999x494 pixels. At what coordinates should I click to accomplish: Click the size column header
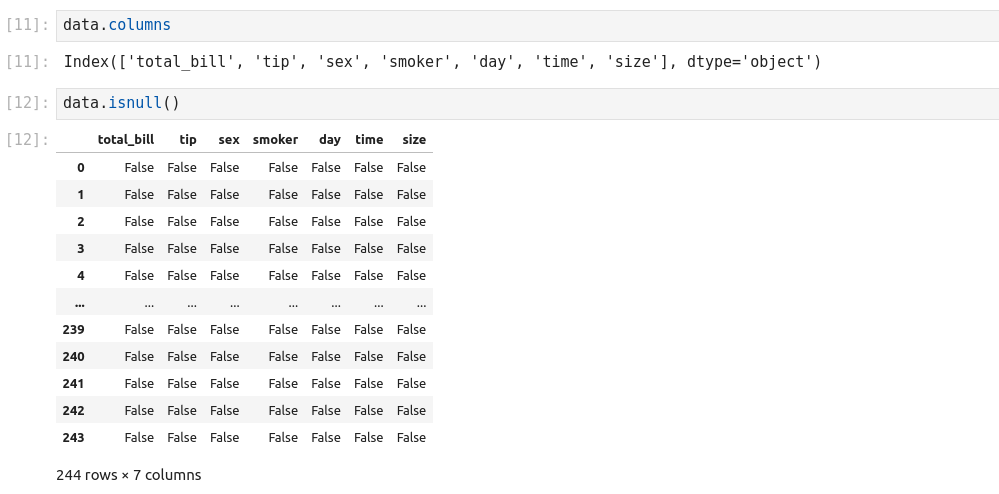point(414,140)
